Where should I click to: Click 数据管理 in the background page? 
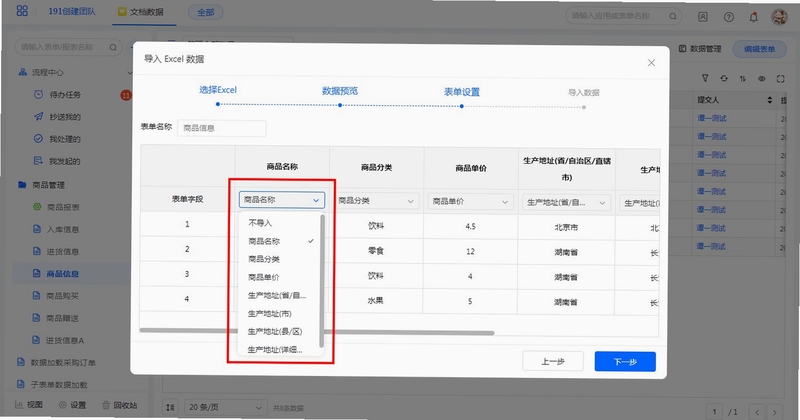[700, 48]
